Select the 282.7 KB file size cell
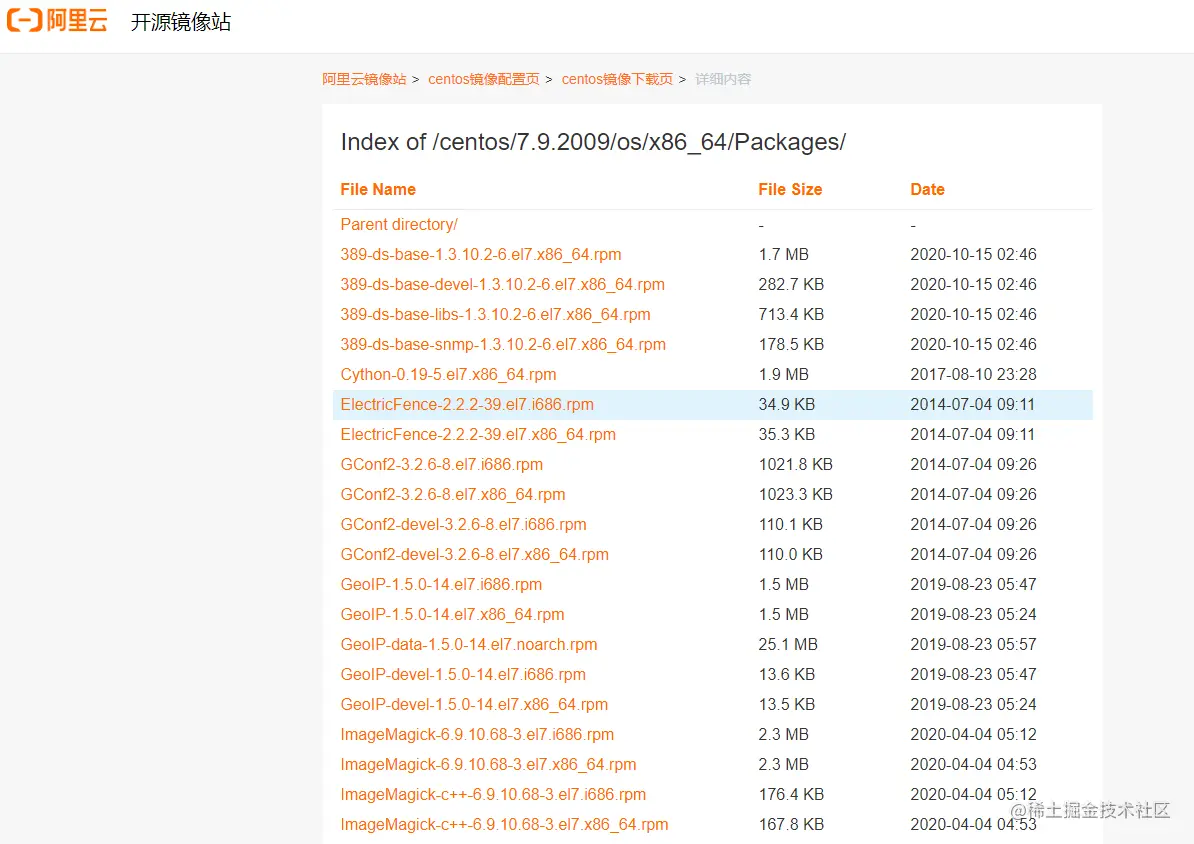Screen dimensions: 1194x844 click(x=791, y=285)
